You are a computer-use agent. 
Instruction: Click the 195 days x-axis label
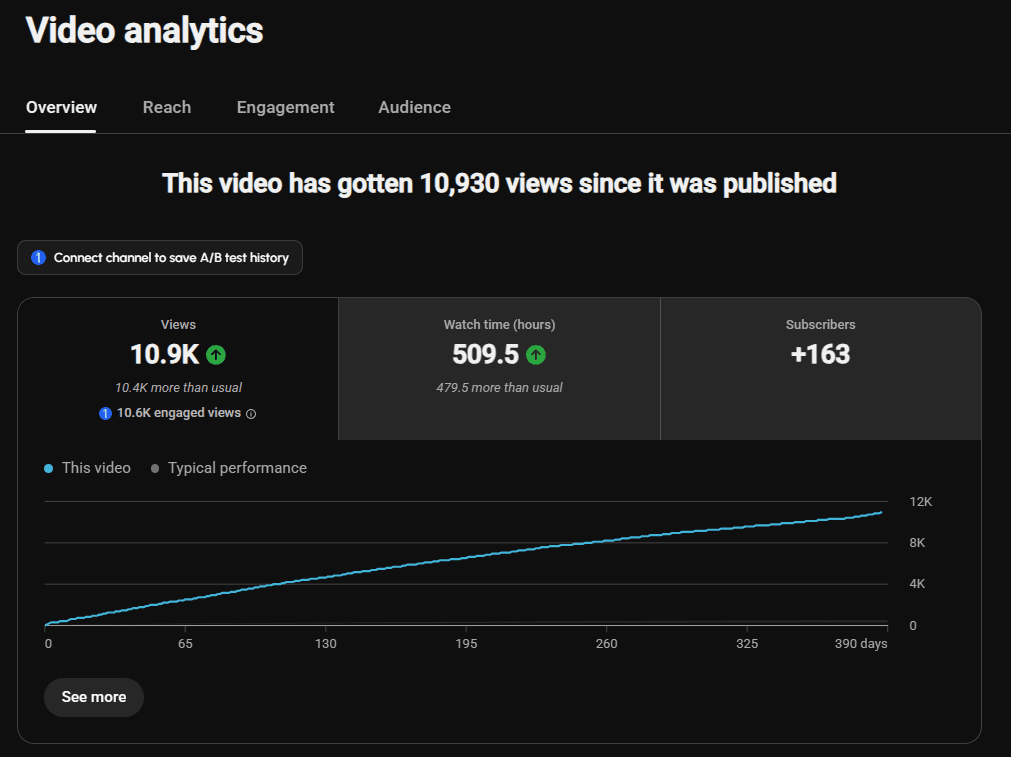[466, 644]
